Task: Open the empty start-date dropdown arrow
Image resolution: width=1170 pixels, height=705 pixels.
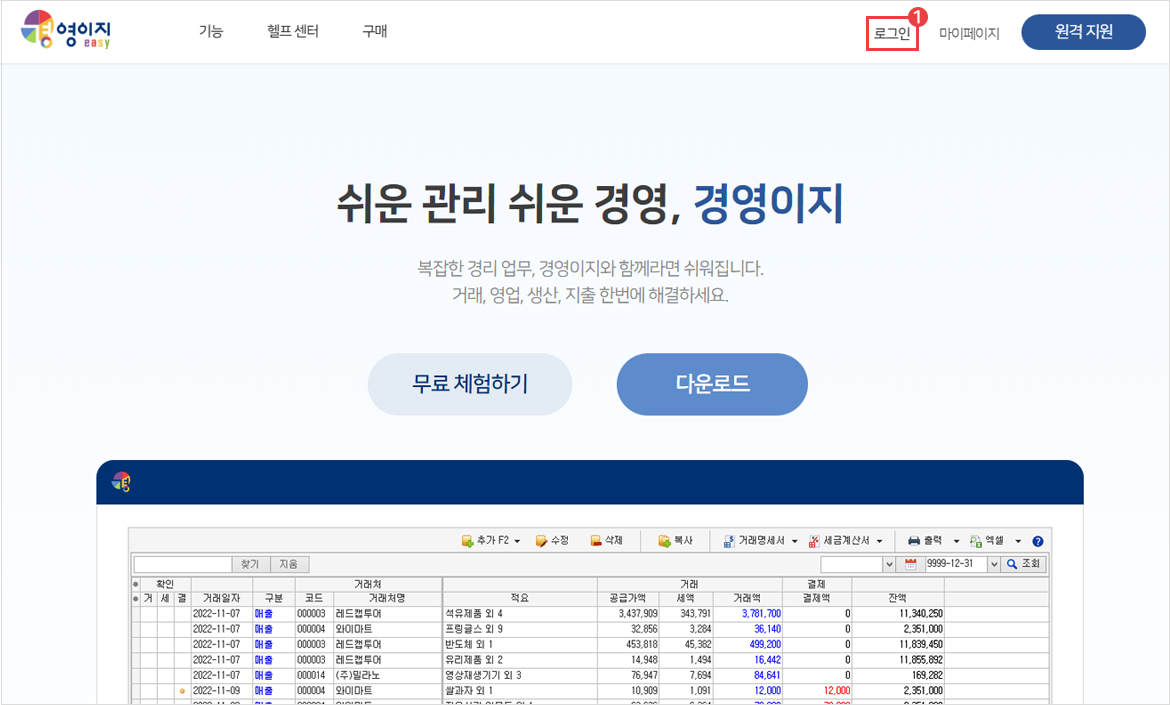Action: point(889,564)
